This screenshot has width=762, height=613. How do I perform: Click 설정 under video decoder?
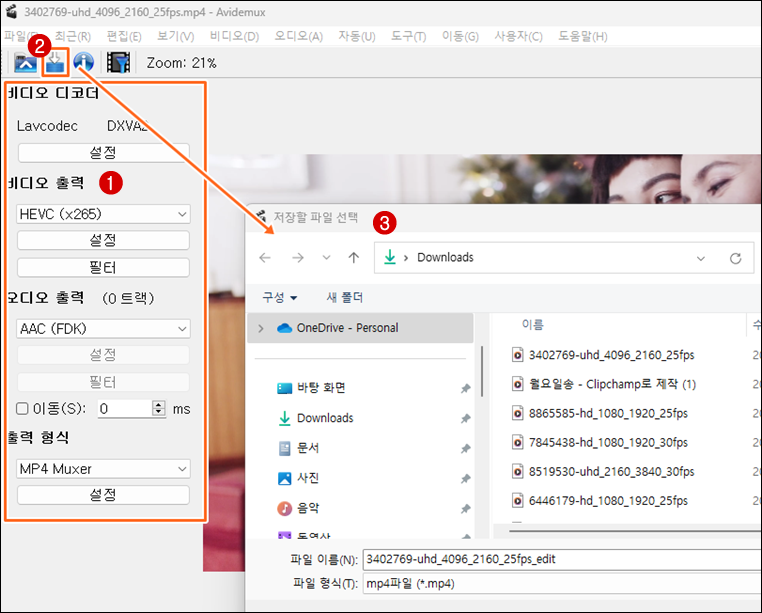(103, 153)
